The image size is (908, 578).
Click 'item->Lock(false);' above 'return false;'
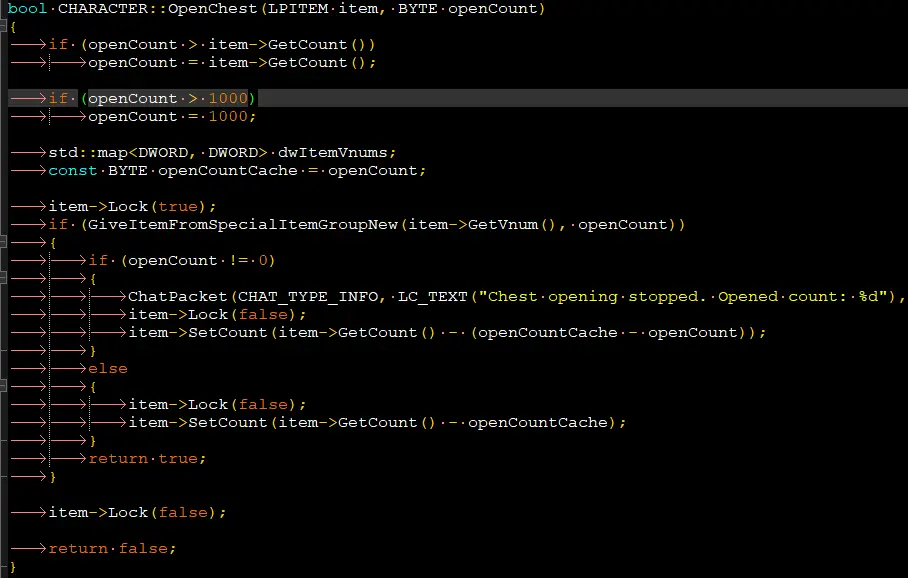pos(137,512)
